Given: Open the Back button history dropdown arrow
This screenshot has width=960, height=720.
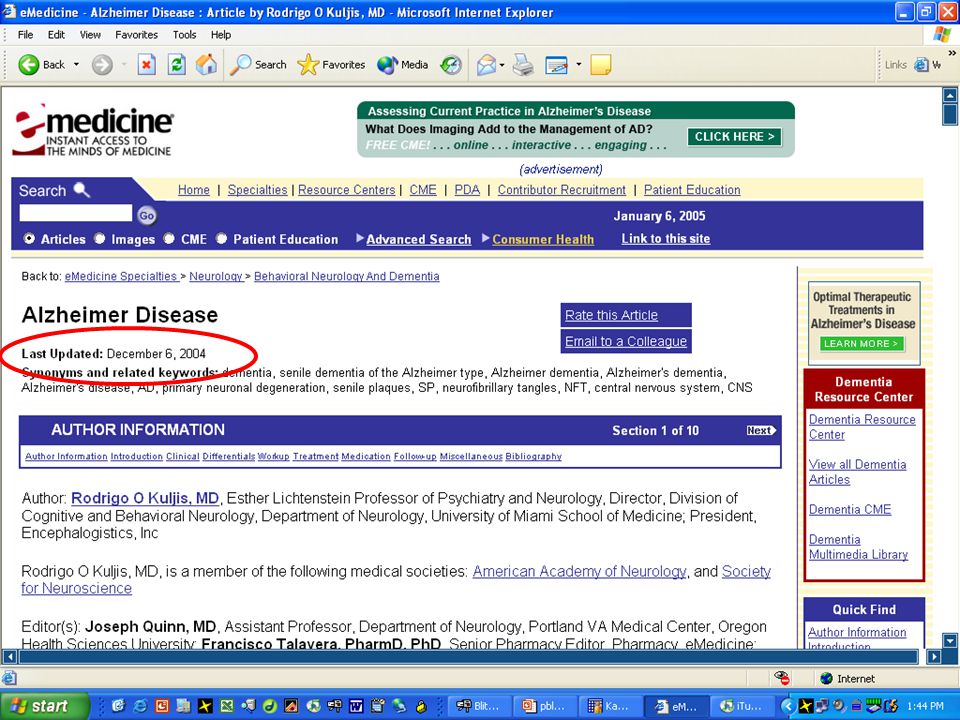Looking at the screenshot, I should (x=77, y=64).
